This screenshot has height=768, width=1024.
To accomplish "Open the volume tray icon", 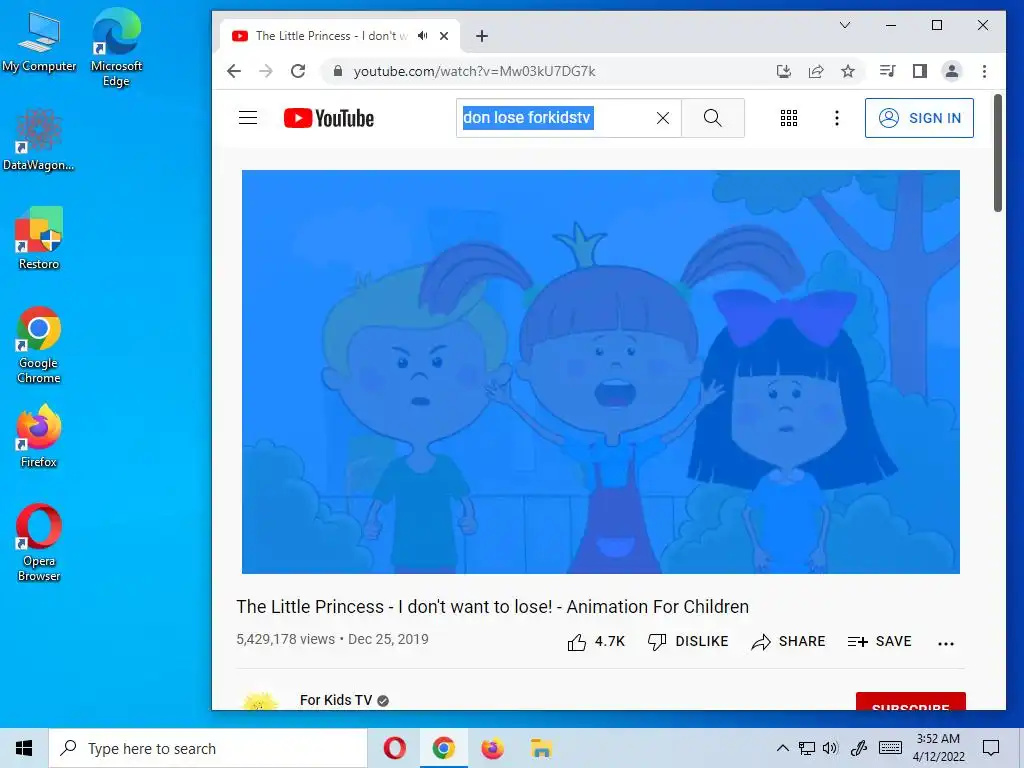I will pos(830,748).
